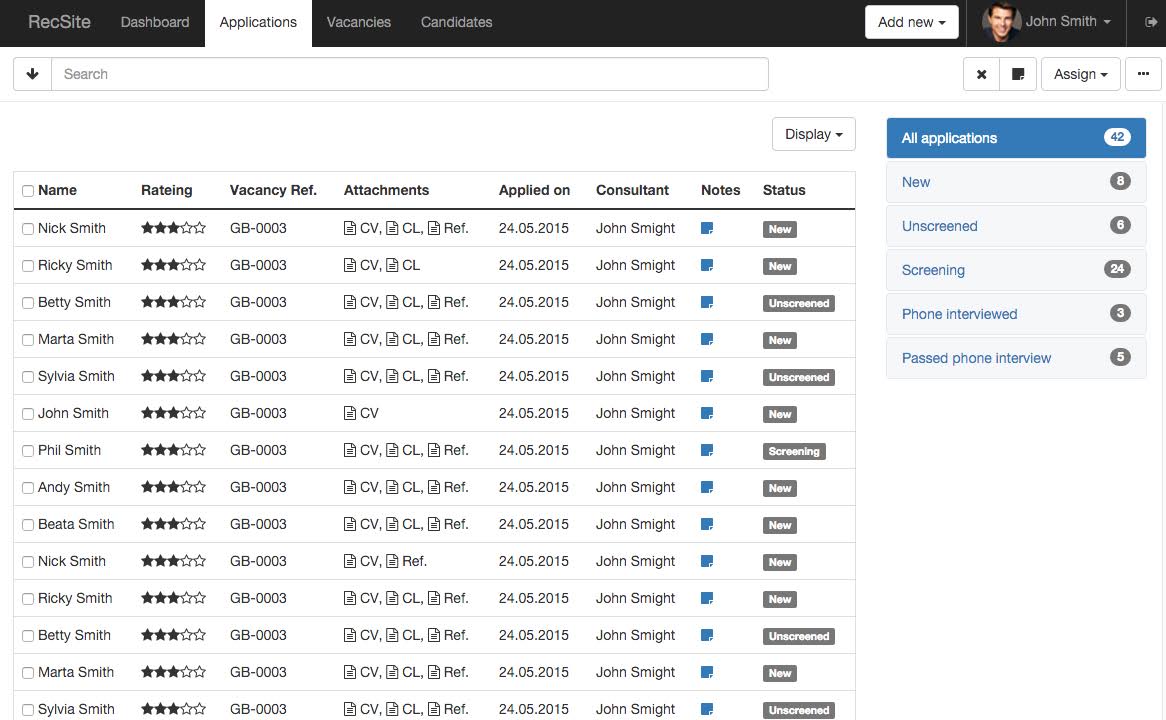Viewport: 1166px width, 720px height.
Task: Filter by Phone interviewed applications
Action: click(959, 314)
